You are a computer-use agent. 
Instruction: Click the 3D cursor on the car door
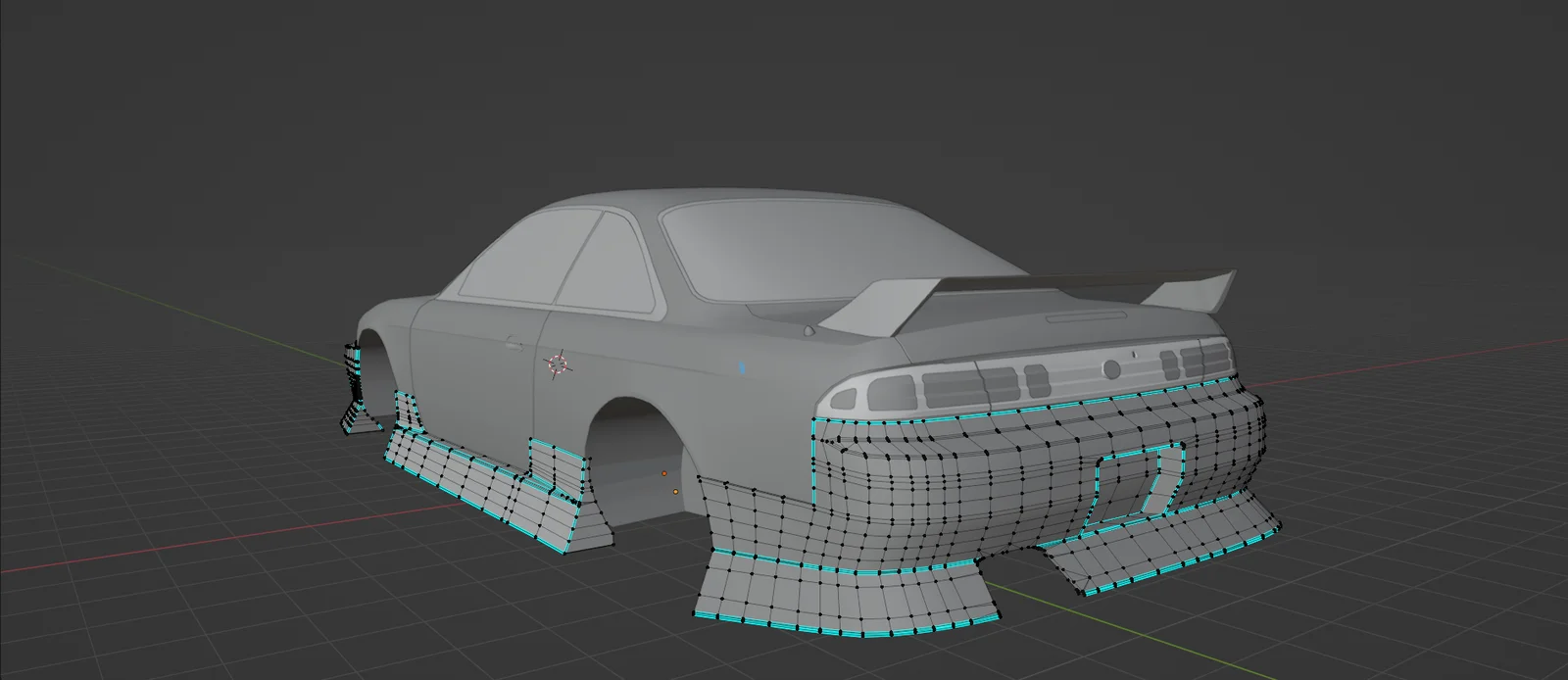coord(559,364)
